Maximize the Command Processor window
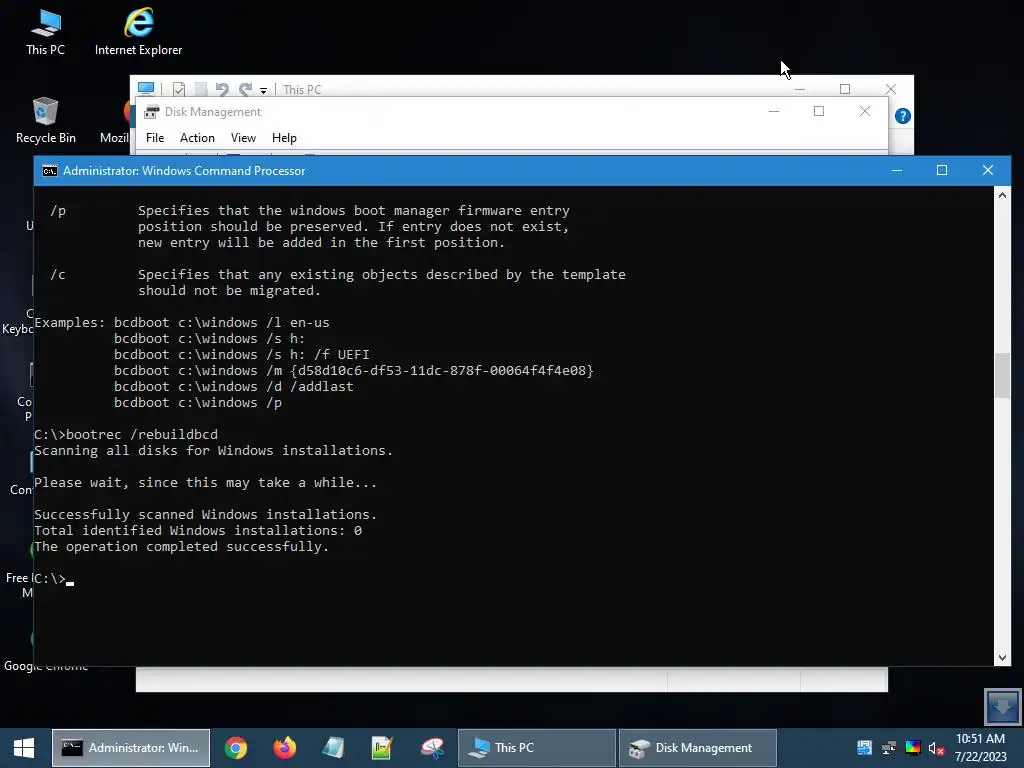This screenshot has height=768, width=1024. (942, 170)
